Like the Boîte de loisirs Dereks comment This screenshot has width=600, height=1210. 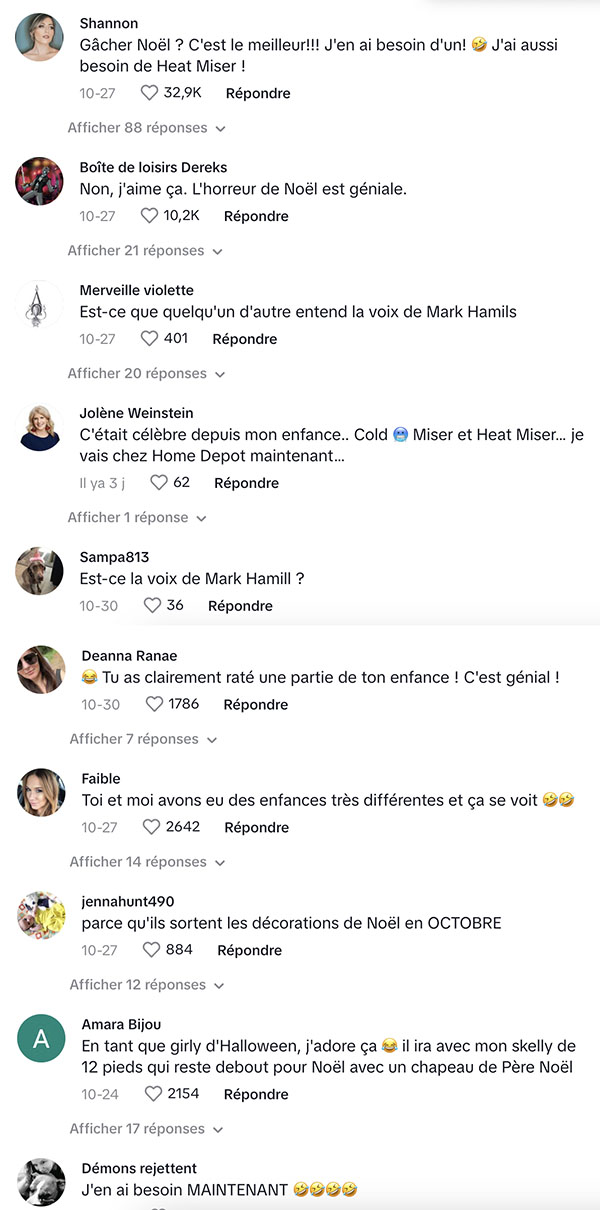point(149,216)
